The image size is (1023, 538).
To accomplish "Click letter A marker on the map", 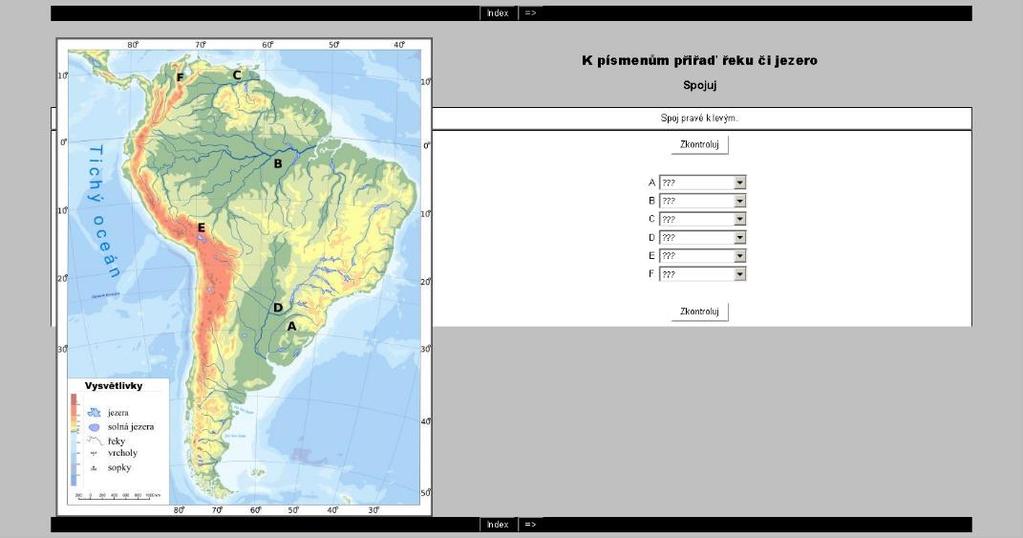I will click(292, 325).
